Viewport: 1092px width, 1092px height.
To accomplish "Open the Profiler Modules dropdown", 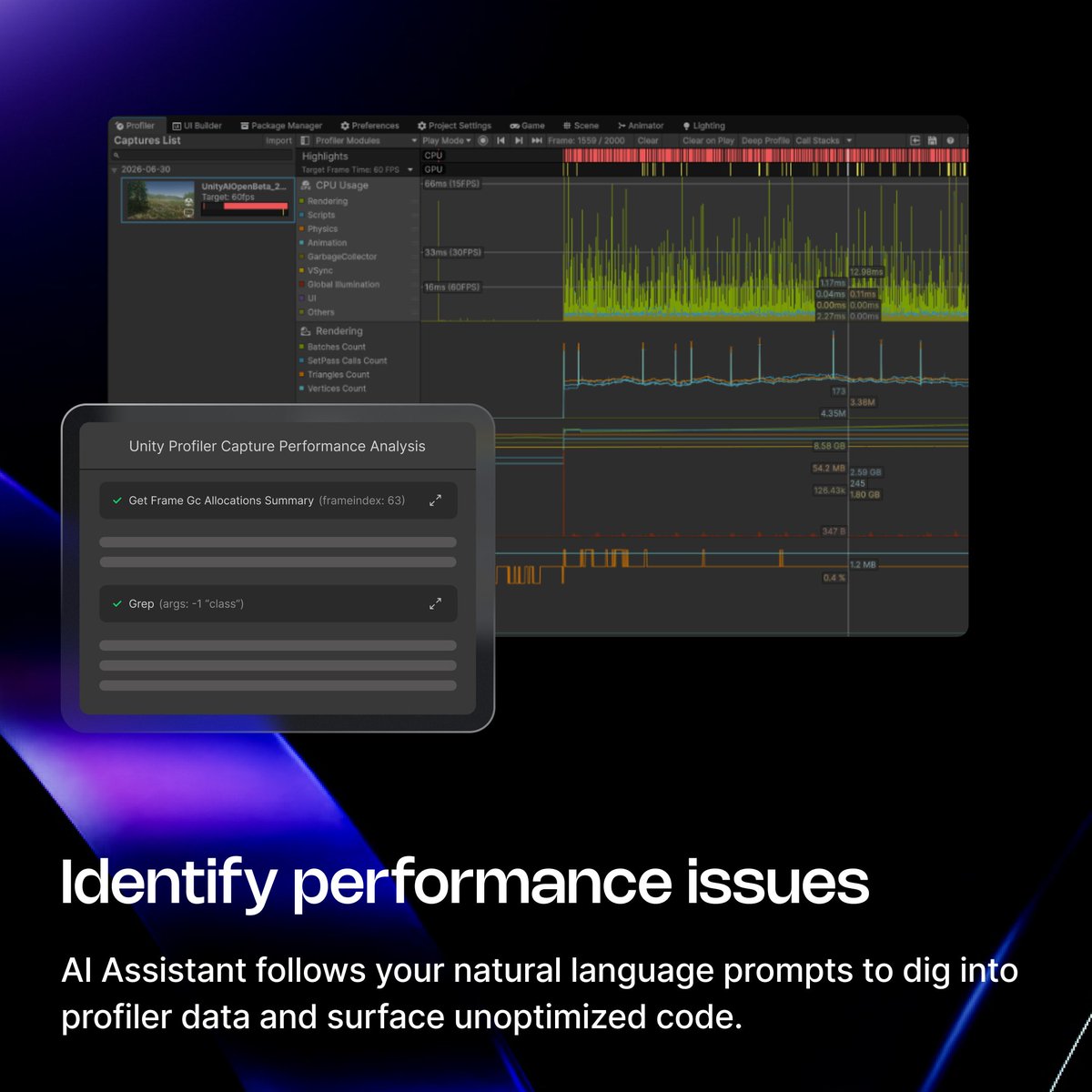I will (x=366, y=141).
